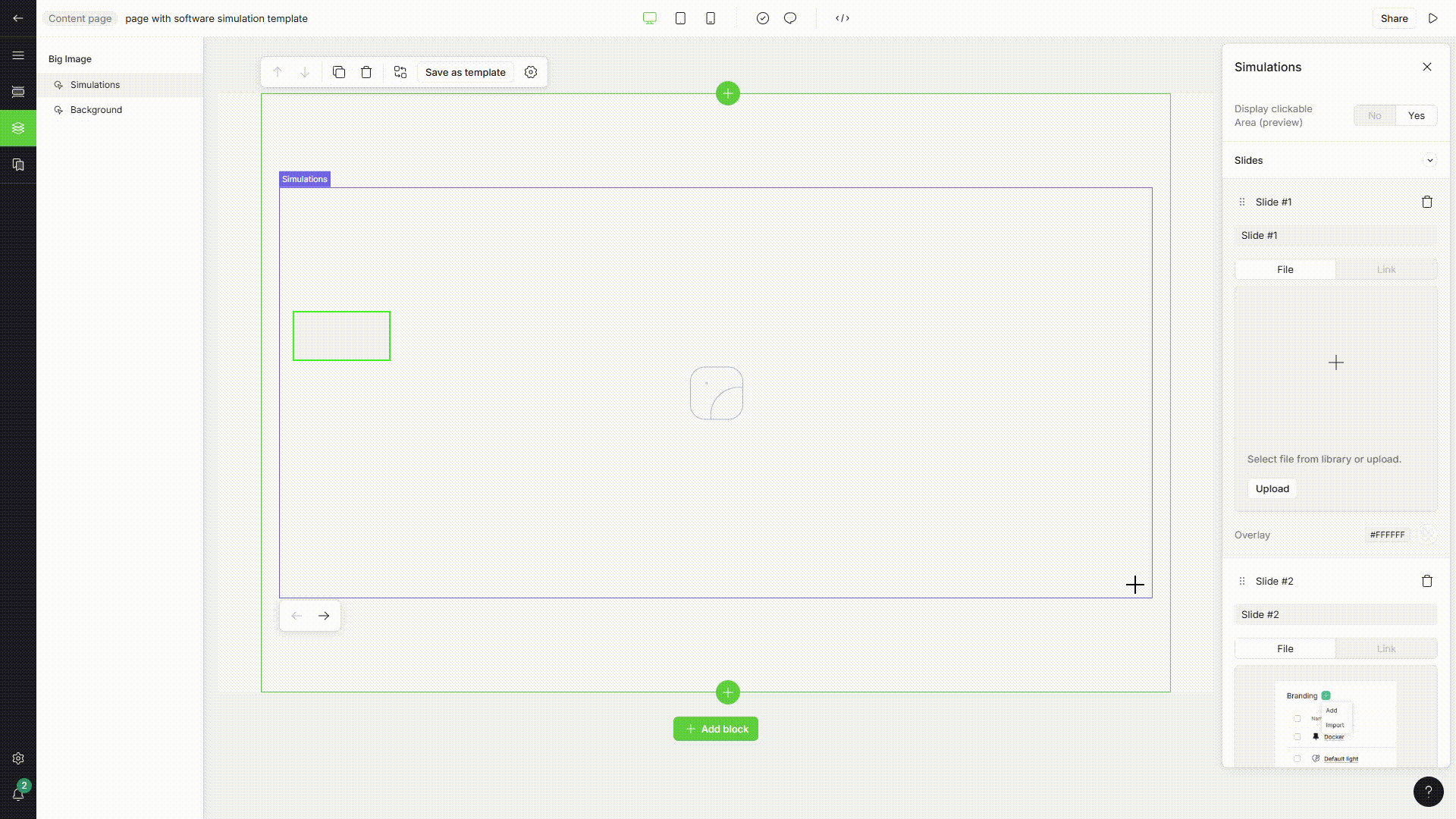Image resolution: width=1456 pixels, height=819 pixels.
Task: Select Slide #2 File tab
Action: point(1285,648)
